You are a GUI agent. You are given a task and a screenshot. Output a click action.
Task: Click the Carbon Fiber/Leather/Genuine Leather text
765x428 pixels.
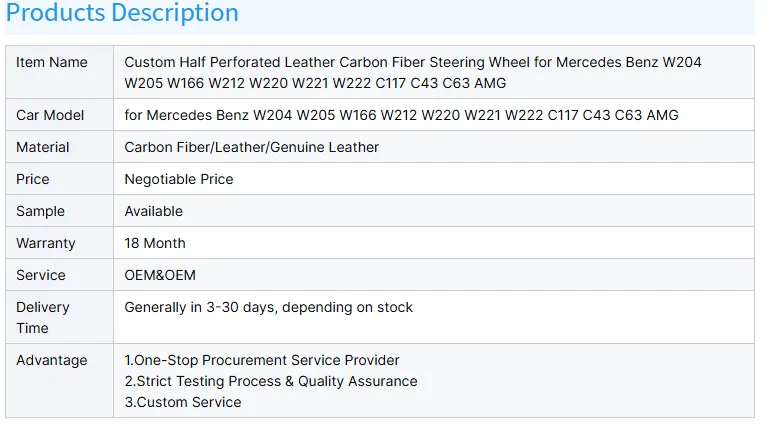point(252,147)
